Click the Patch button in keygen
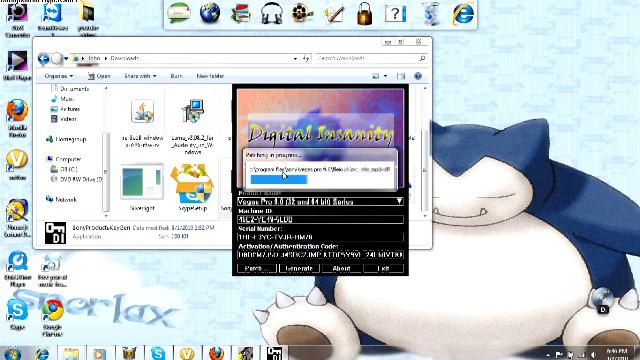Image resolution: width=640 pixels, height=360 pixels. [x=256, y=268]
